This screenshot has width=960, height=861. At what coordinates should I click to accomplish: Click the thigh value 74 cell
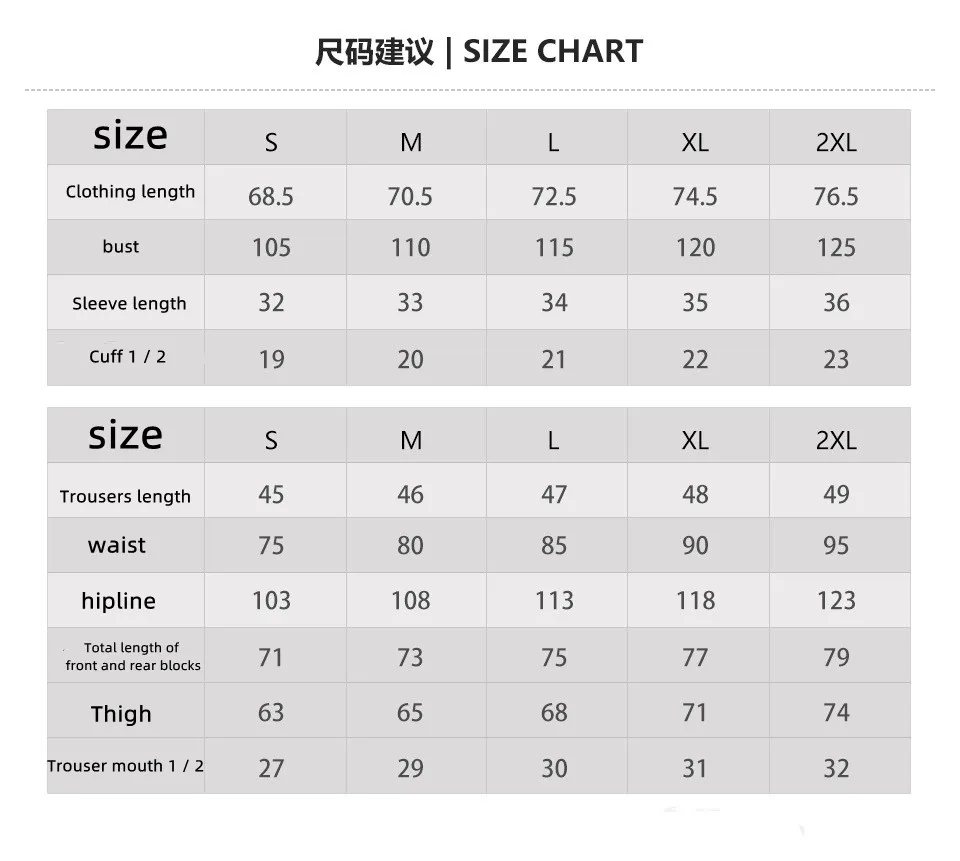coord(836,712)
